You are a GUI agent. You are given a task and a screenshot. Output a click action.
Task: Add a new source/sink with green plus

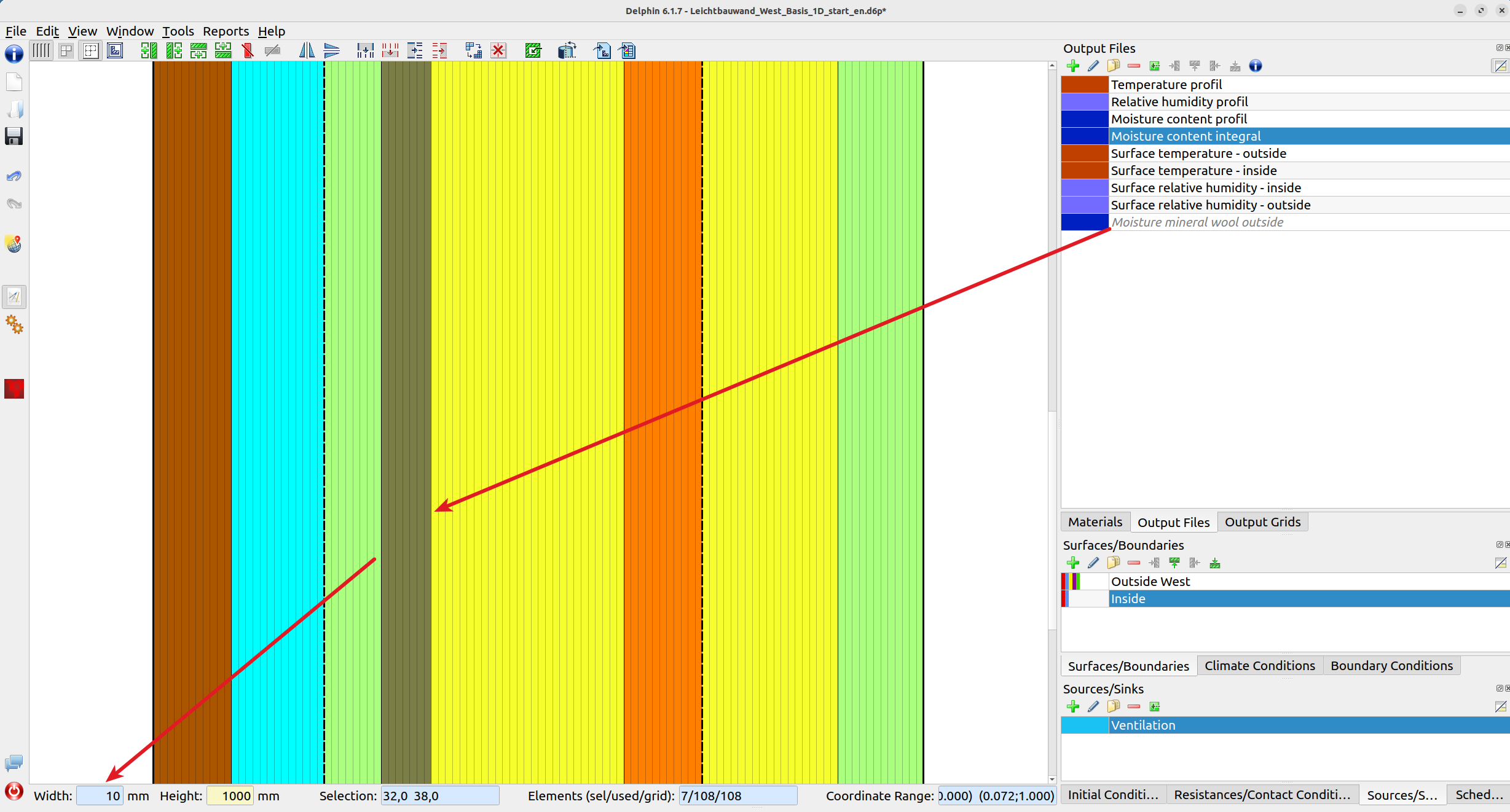click(1073, 706)
